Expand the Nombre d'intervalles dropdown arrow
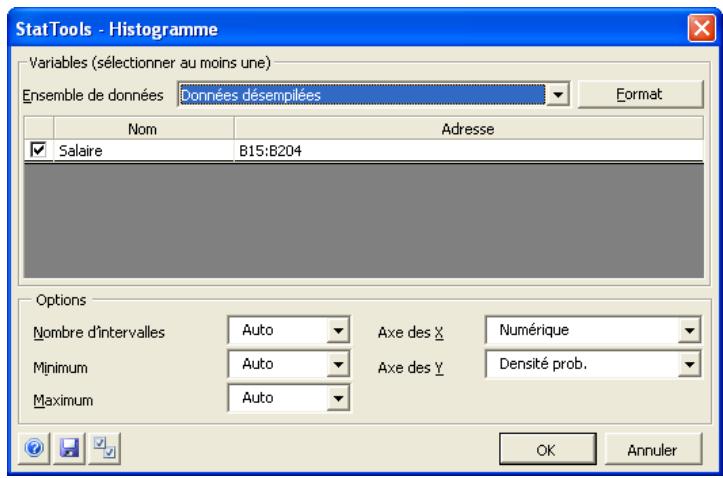This screenshot has width=723, height=478. 338,330
